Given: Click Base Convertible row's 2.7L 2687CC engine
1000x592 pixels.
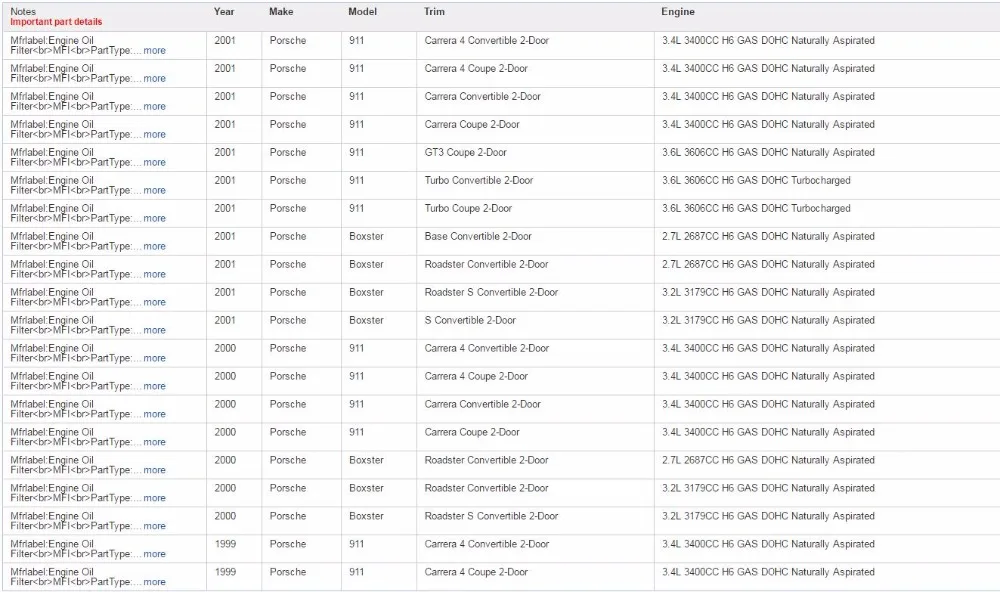Looking at the screenshot, I should pyautogui.click(x=768, y=237).
